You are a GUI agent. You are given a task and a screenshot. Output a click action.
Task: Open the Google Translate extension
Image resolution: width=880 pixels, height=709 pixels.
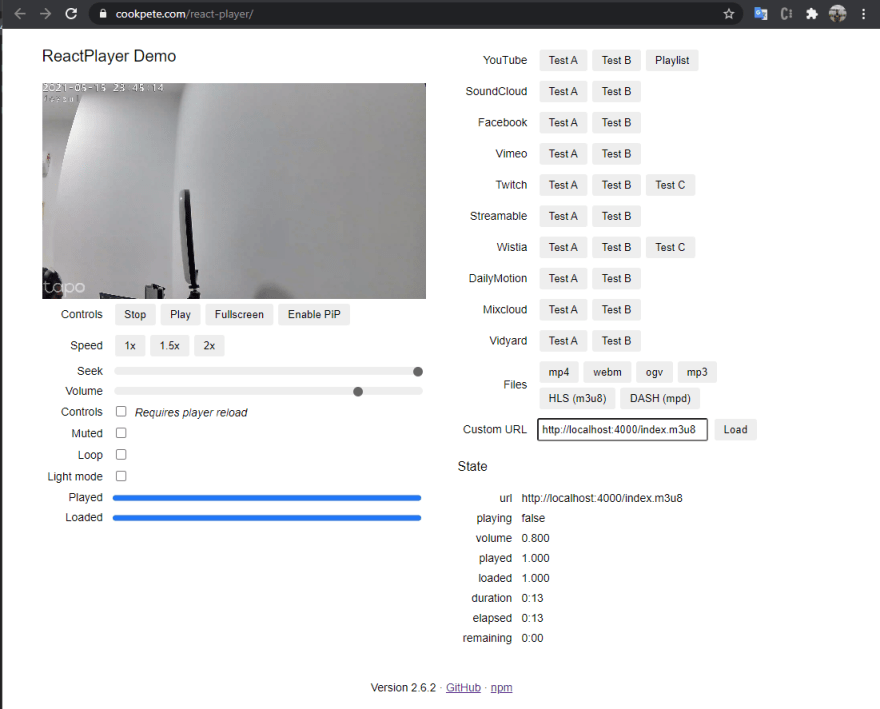[760, 14]
